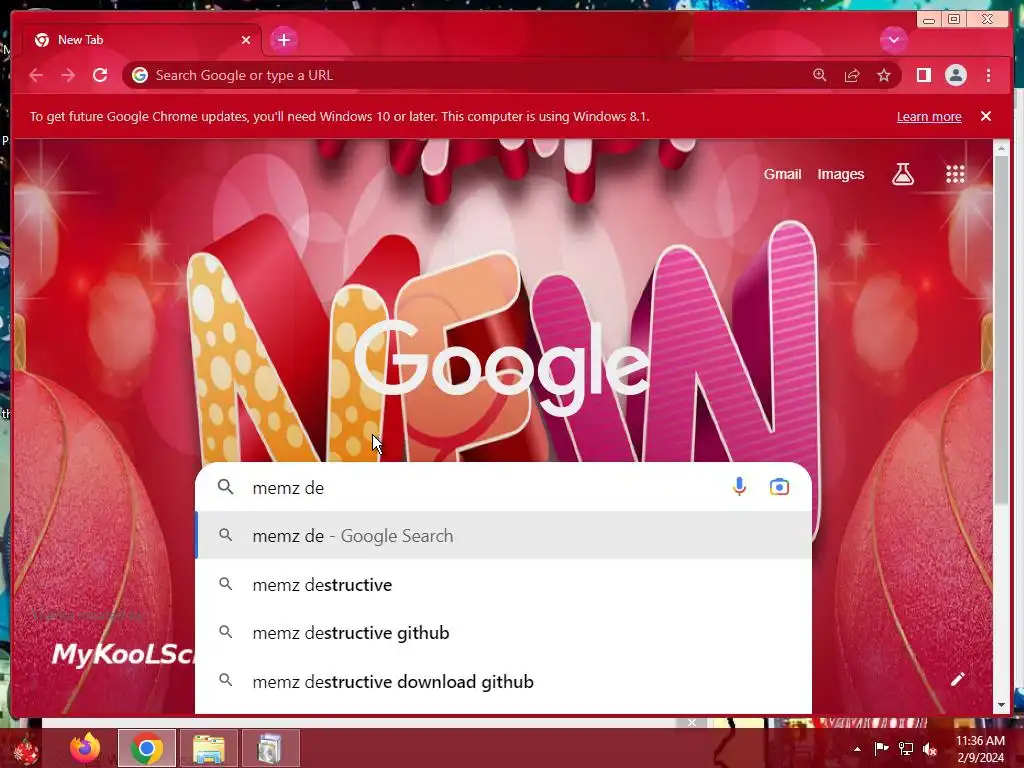Reload the page

coord(100,76)
